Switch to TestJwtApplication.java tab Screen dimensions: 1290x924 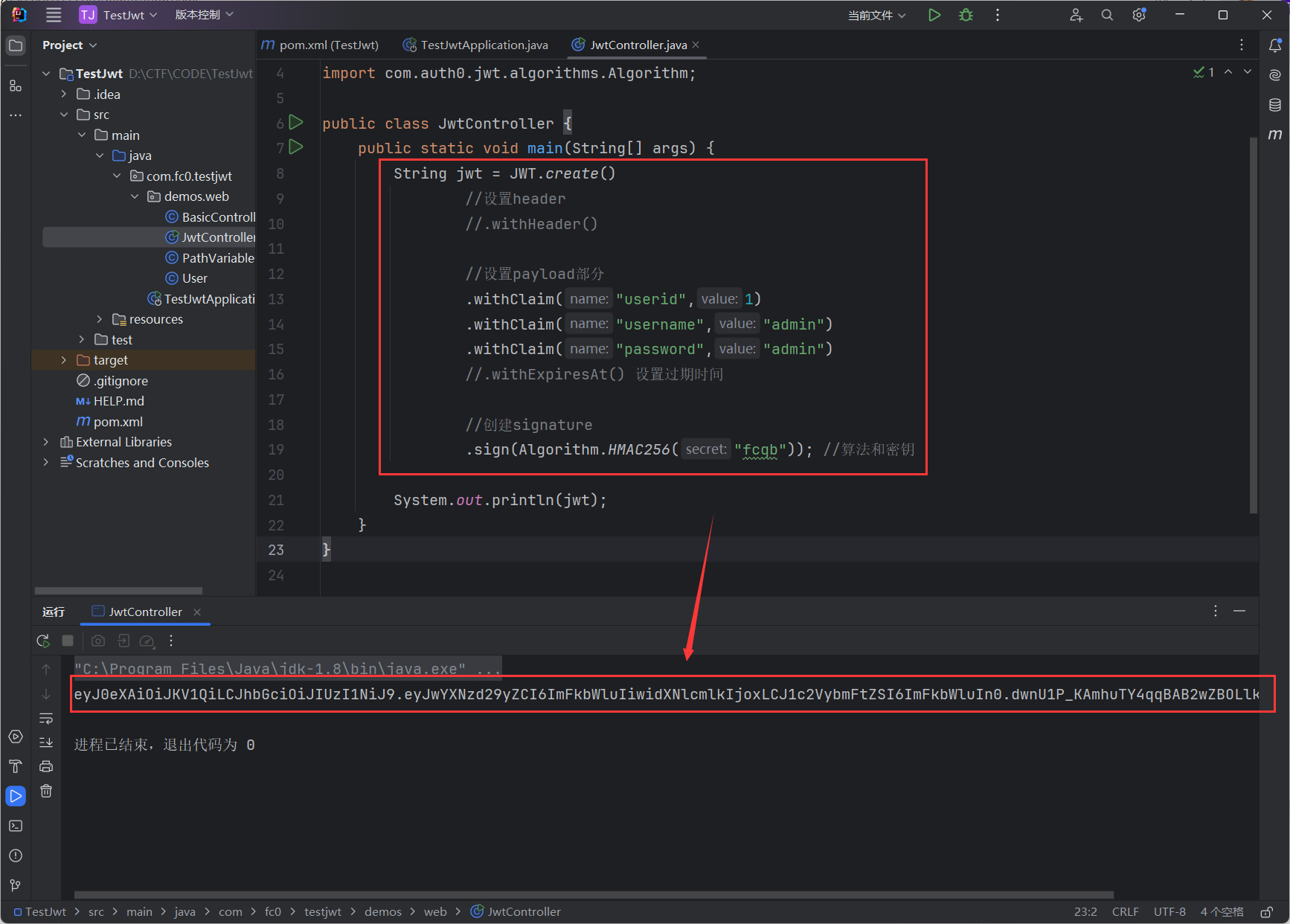pyautogui.click(x=476, y=45)
